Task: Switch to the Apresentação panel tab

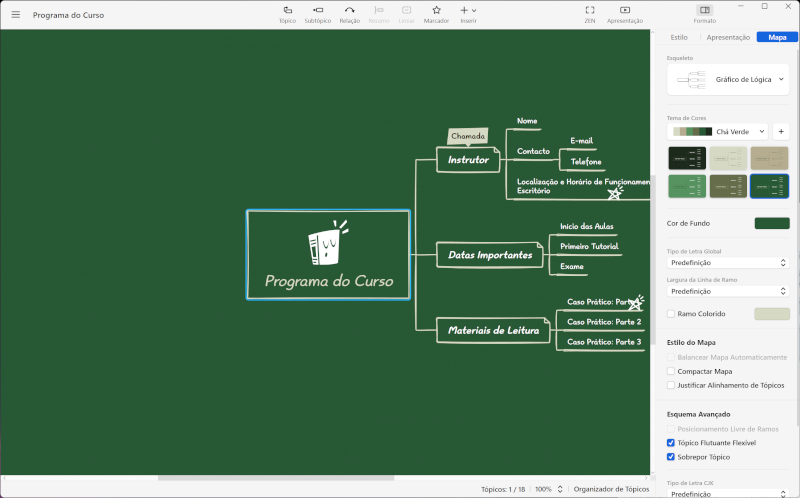Action: 728,37
